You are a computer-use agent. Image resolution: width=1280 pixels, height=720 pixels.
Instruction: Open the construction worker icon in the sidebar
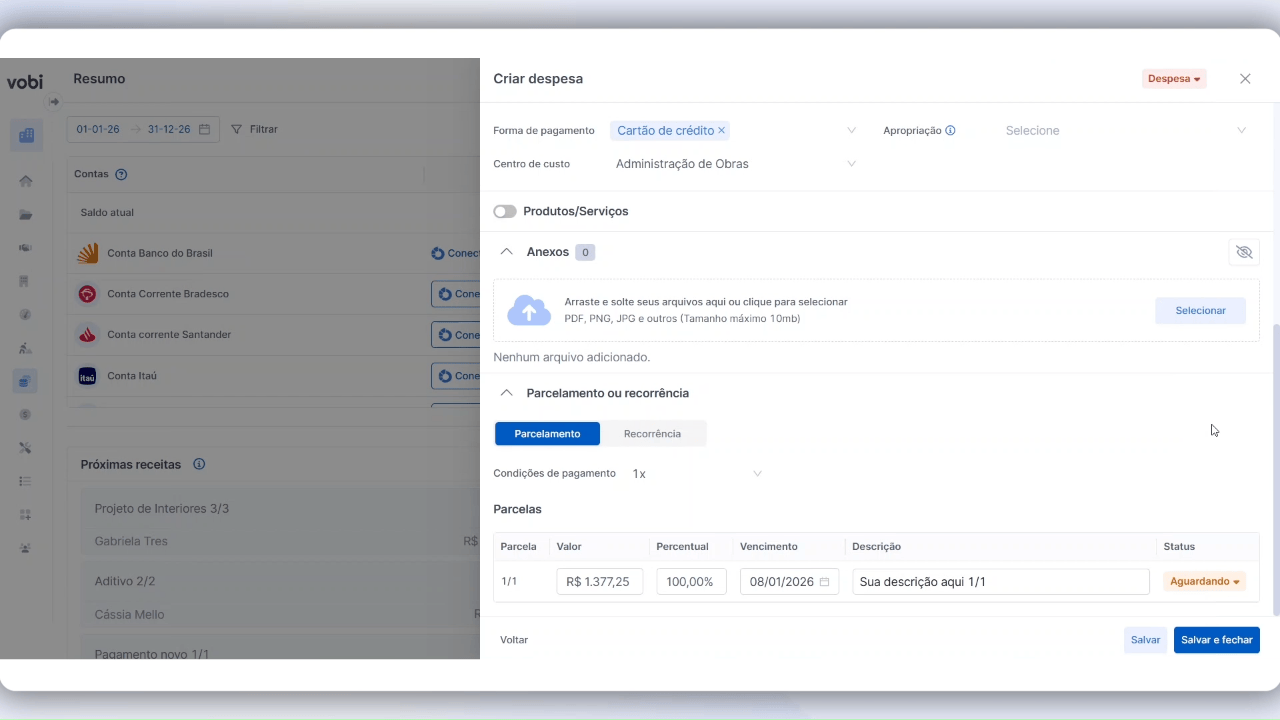click(x=26, y=348)
